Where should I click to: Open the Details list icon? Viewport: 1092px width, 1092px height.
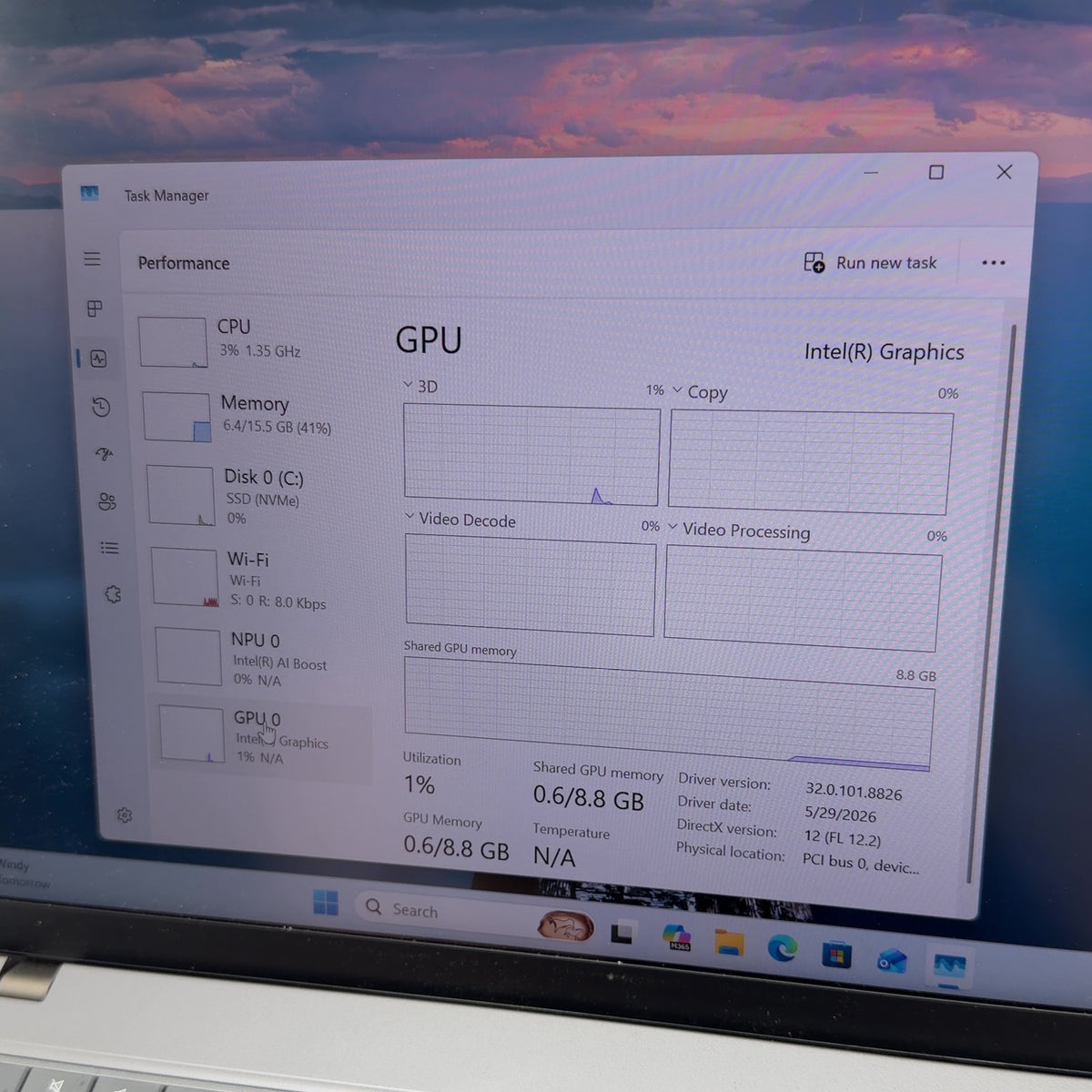click(x=110, y=548)
